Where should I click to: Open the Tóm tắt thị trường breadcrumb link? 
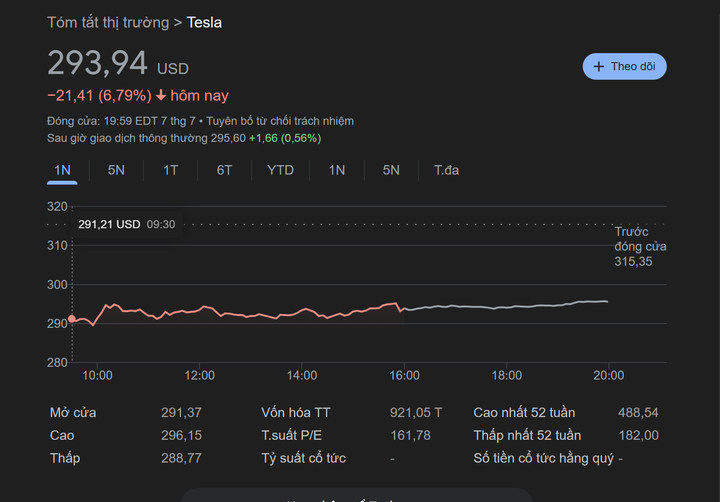tap(108, 22)
